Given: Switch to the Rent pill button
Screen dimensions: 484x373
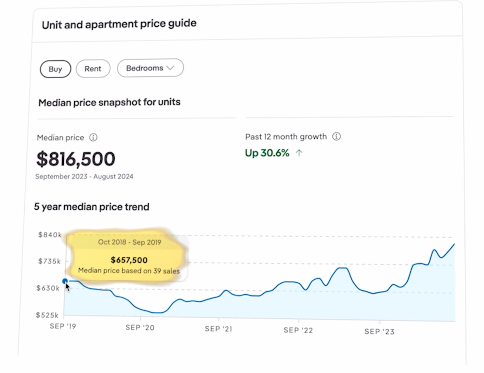Looking at the screenshot, I should [93, 69].
